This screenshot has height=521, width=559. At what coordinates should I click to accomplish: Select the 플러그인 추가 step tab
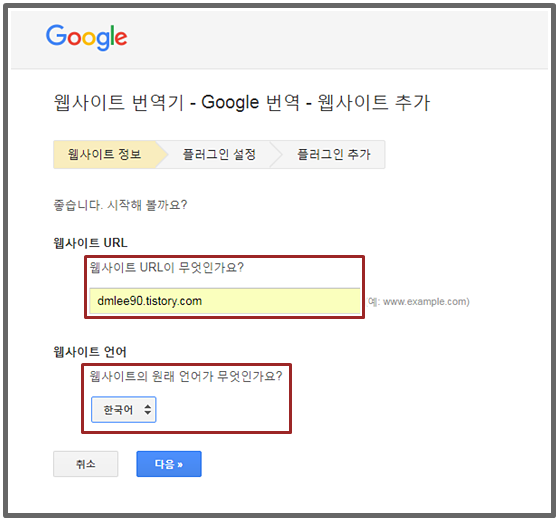(x=334, y=154)
